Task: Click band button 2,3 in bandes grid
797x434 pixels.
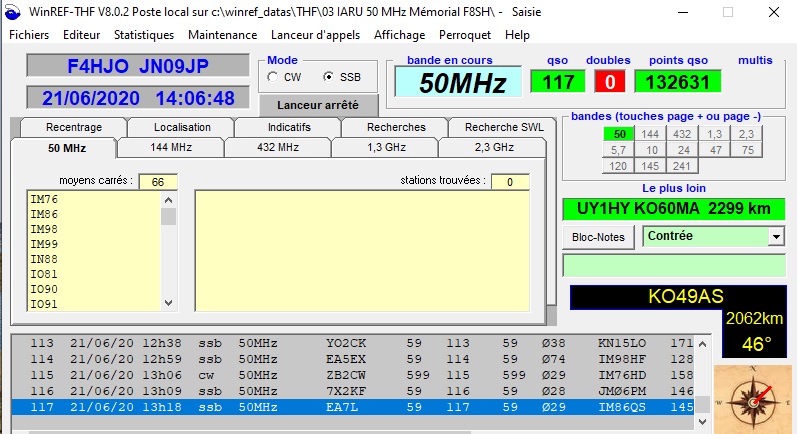Action: pos(746,134)
